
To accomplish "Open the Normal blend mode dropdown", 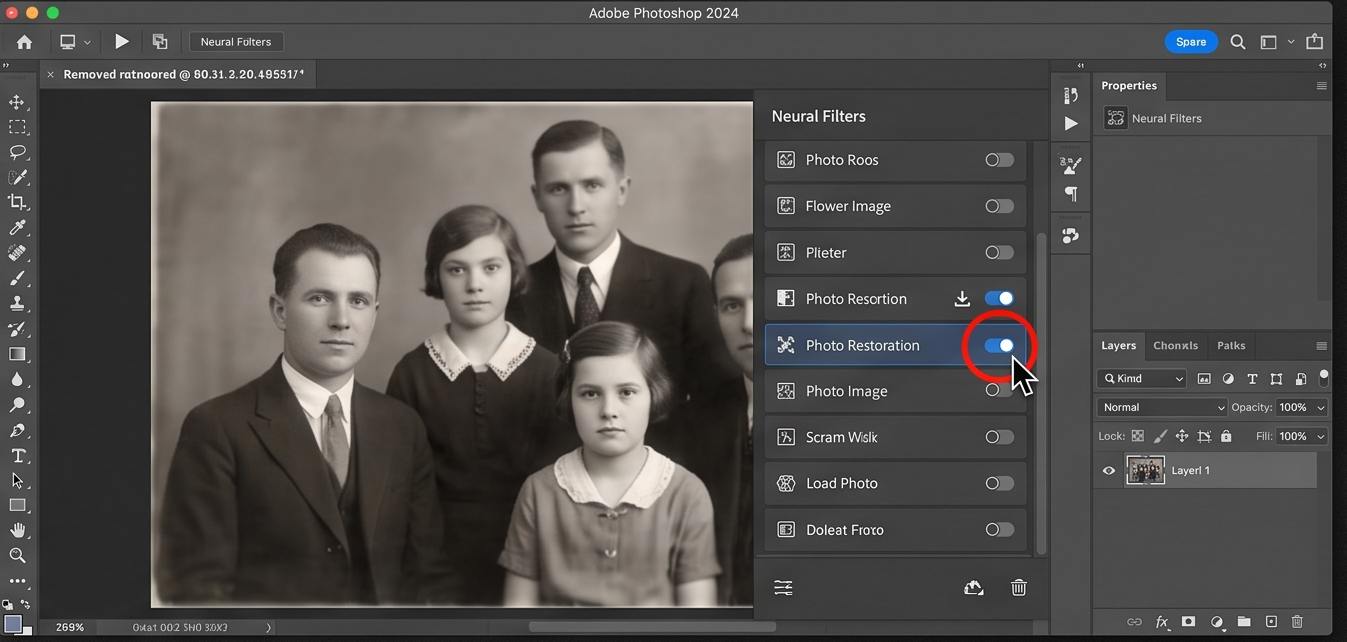I will (1162, 407).
